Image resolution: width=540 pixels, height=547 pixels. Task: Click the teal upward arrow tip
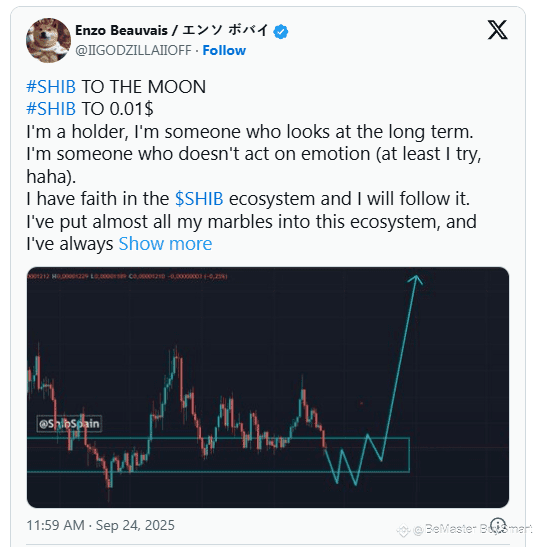(x=416, y=279)
